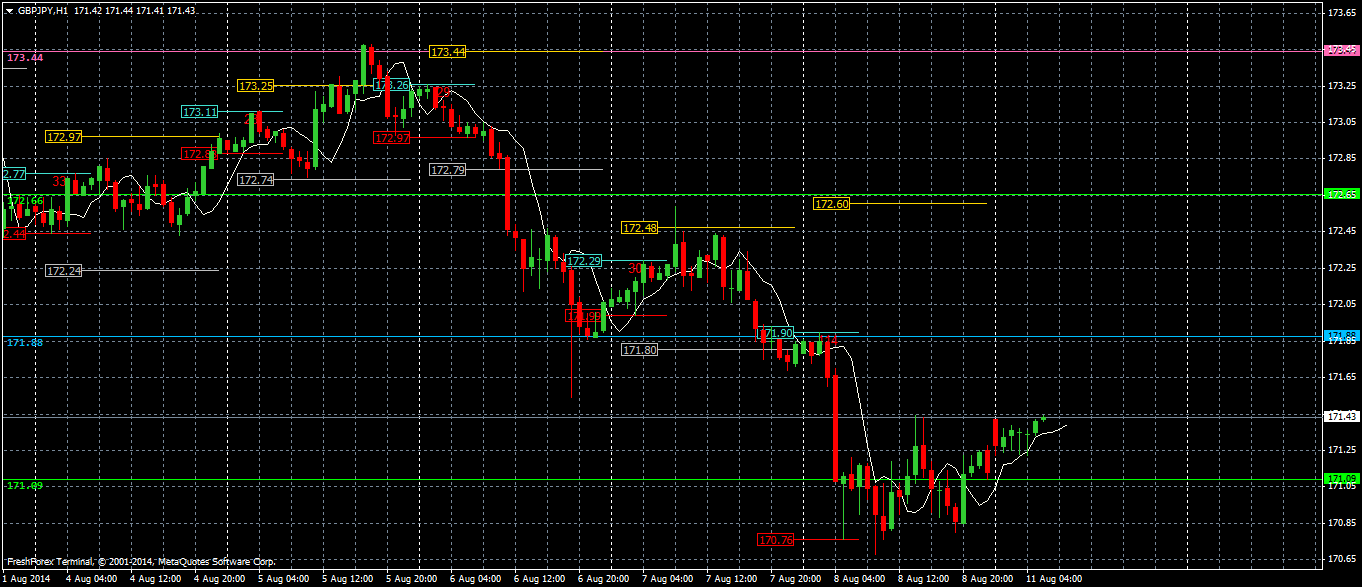Select the yellow 172.48 price label
Viewport: 1362px width, 587px height.
pyautogui.click(x=640, y=228)
